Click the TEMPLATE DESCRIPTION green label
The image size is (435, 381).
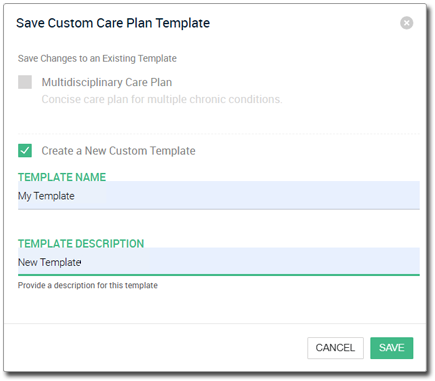81,243
